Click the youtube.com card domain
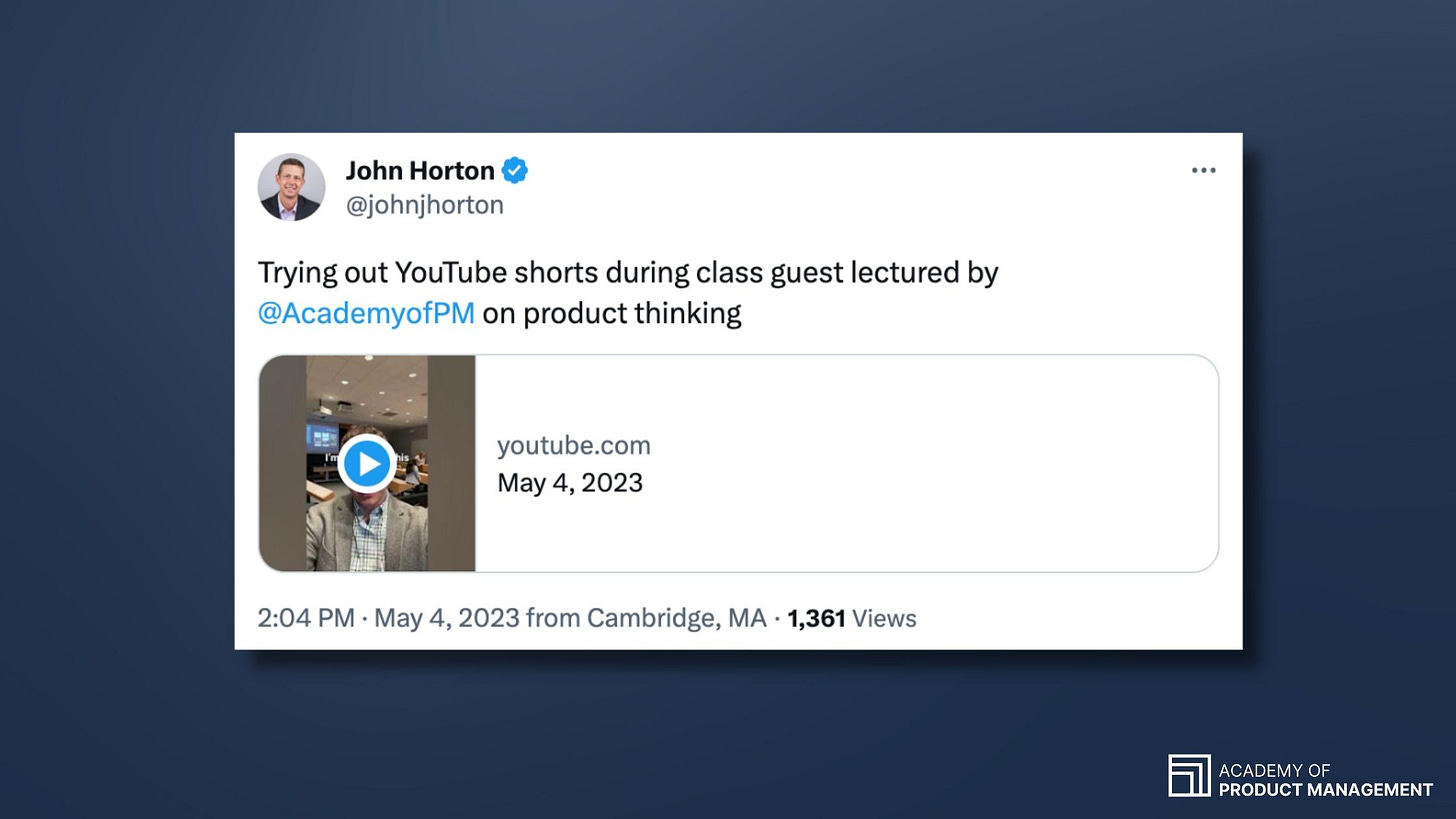This screenshot has width=1456, height=819. [574, 445]
